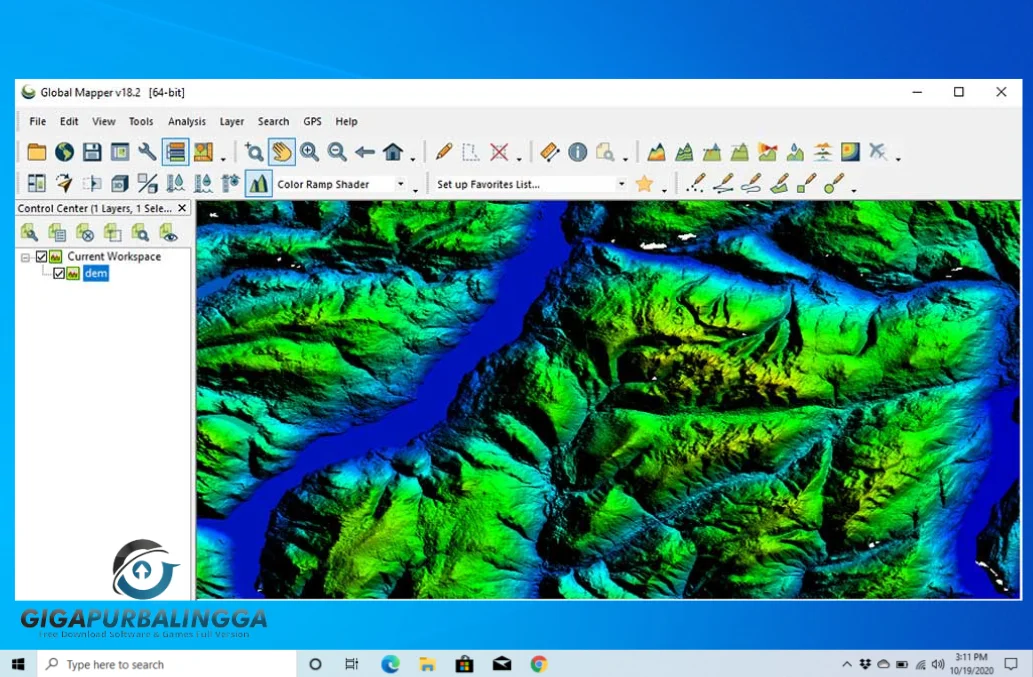Click the yellow favorites star icon
1033x677 pixels.
pos(644,184)
